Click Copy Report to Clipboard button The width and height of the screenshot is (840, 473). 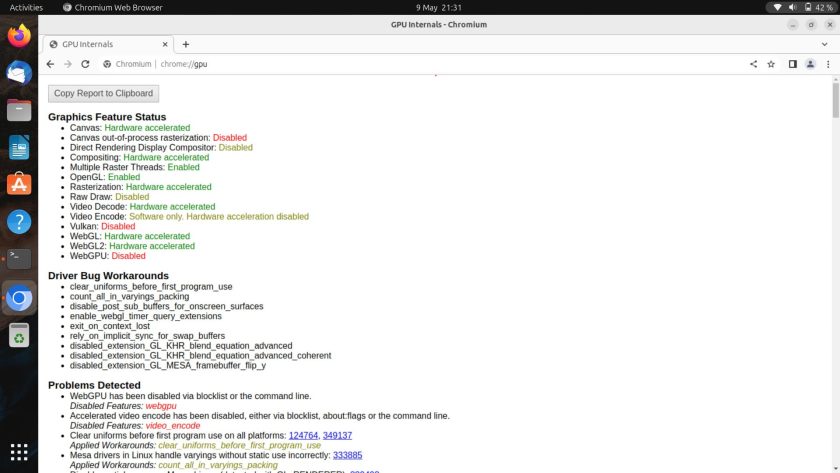tap(103, 93)
